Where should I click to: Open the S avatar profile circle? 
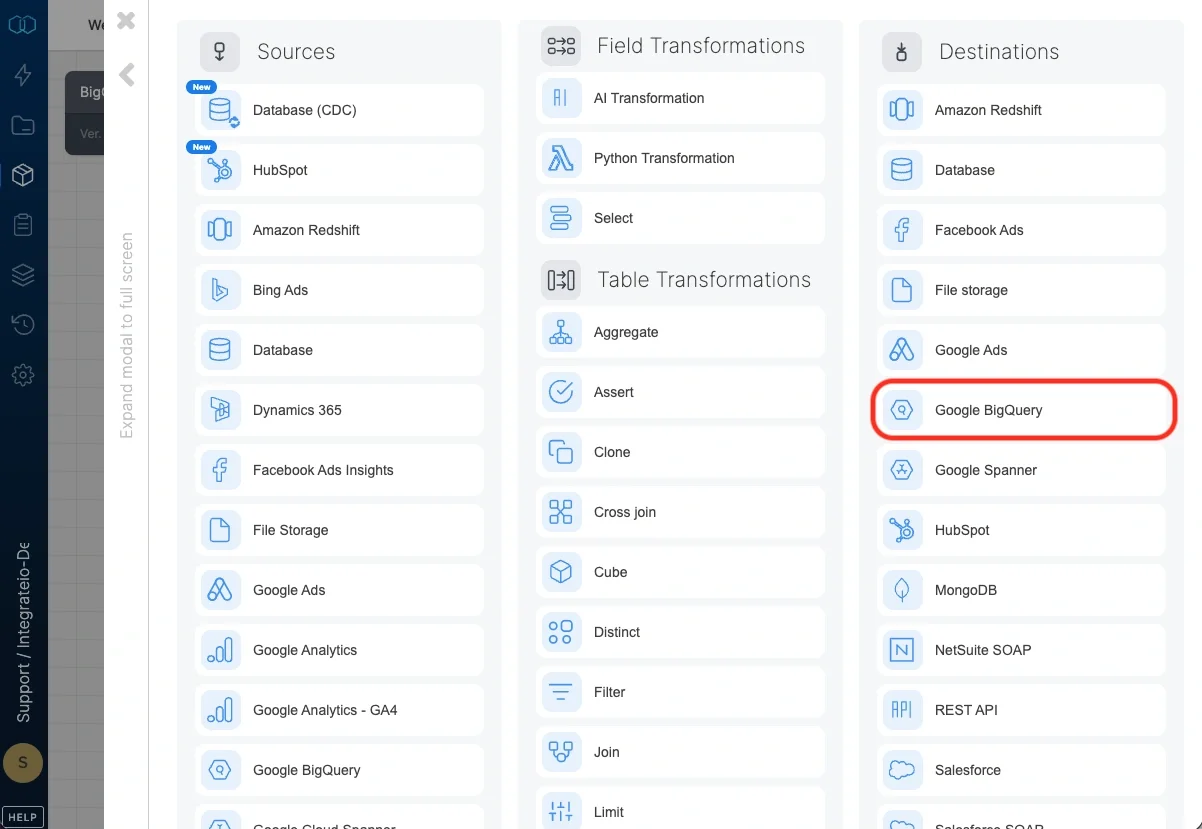[23, 763]
